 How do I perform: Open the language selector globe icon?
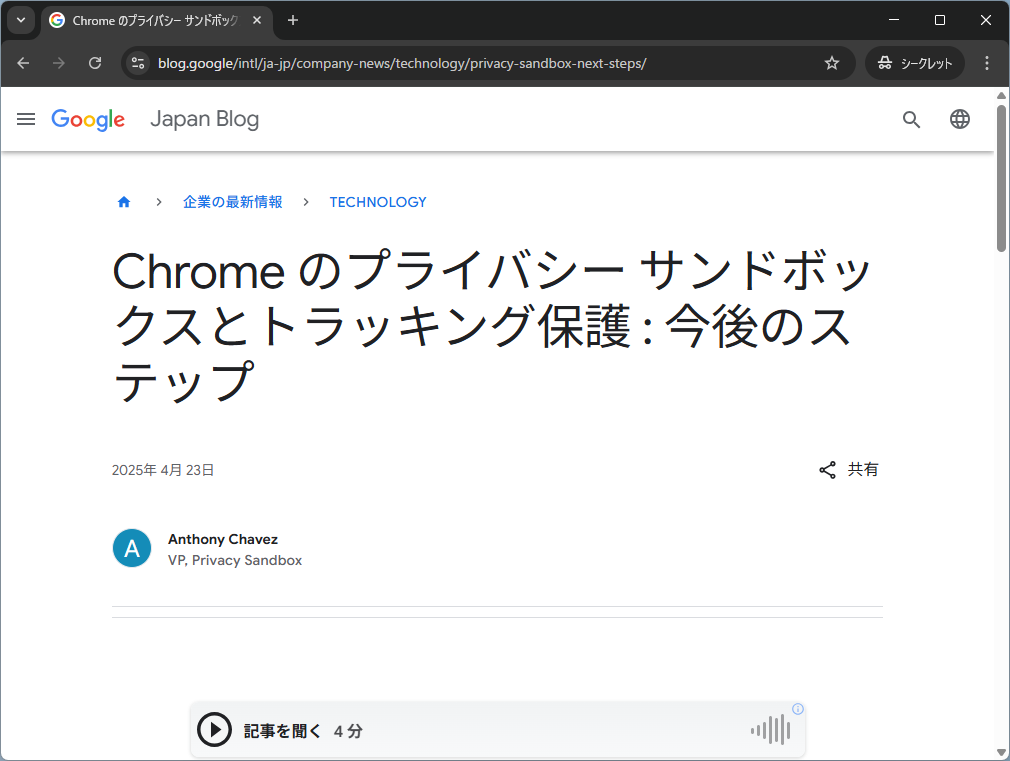click(x=960, y=119)
